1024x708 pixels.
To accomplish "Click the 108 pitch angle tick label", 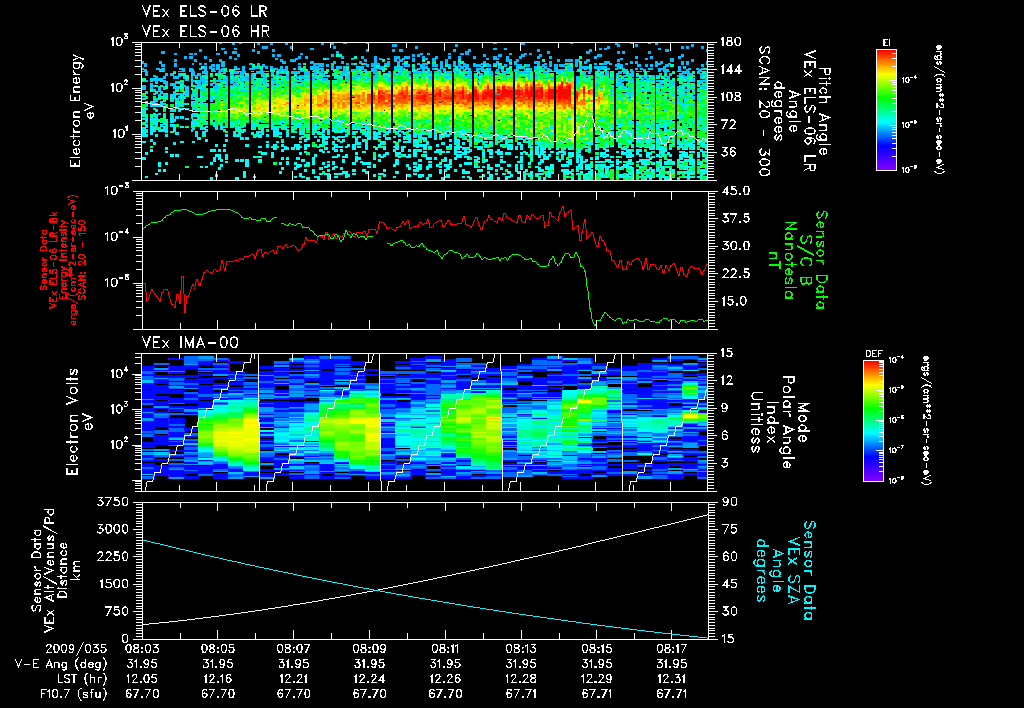I will [x=730, y=97].
